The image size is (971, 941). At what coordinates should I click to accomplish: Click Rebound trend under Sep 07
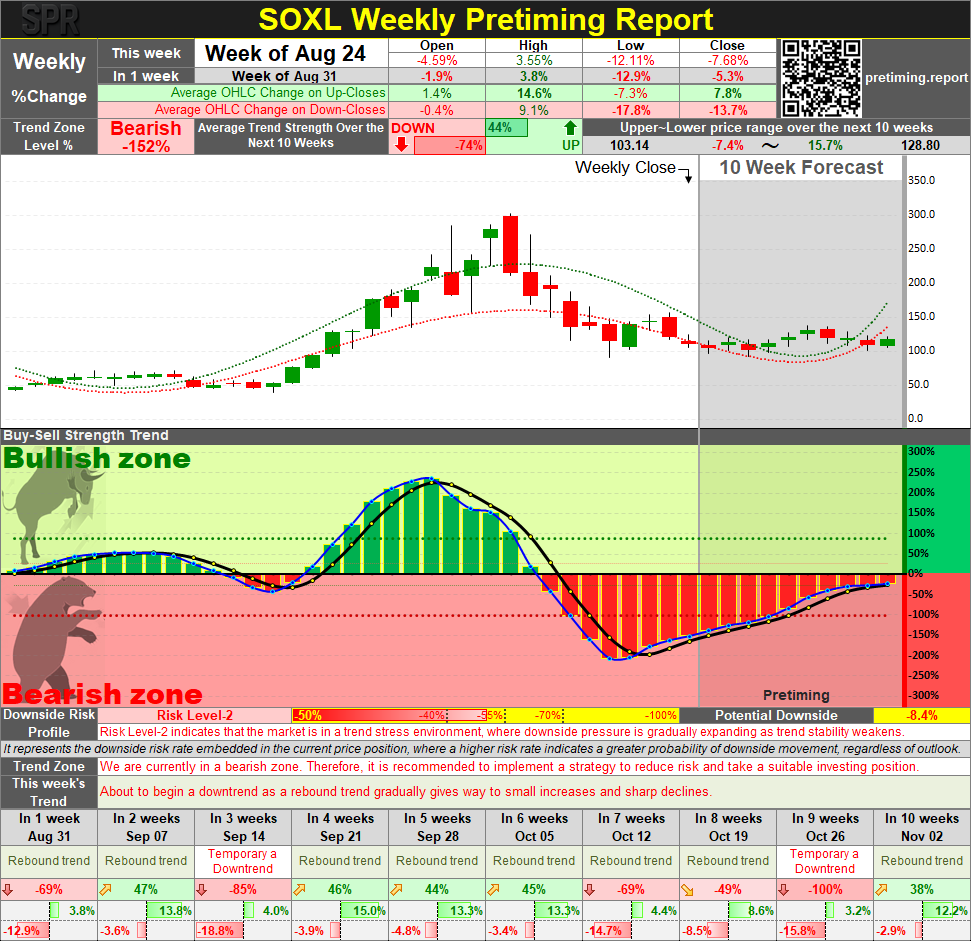pos(146,861)
